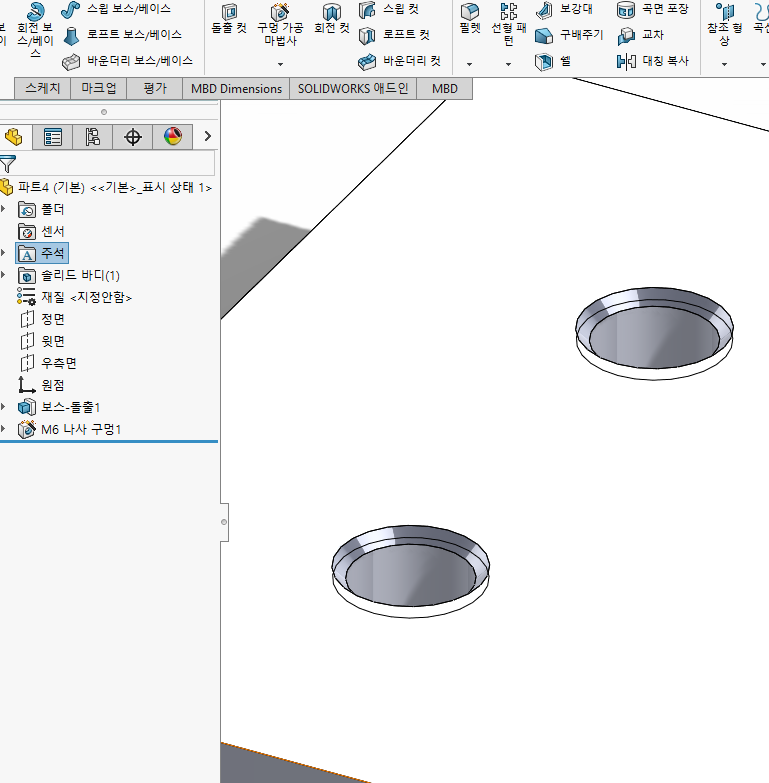Open Hole Wizard dropdown arrow
This screenshot has width=769, height=783.
(280, 64)
